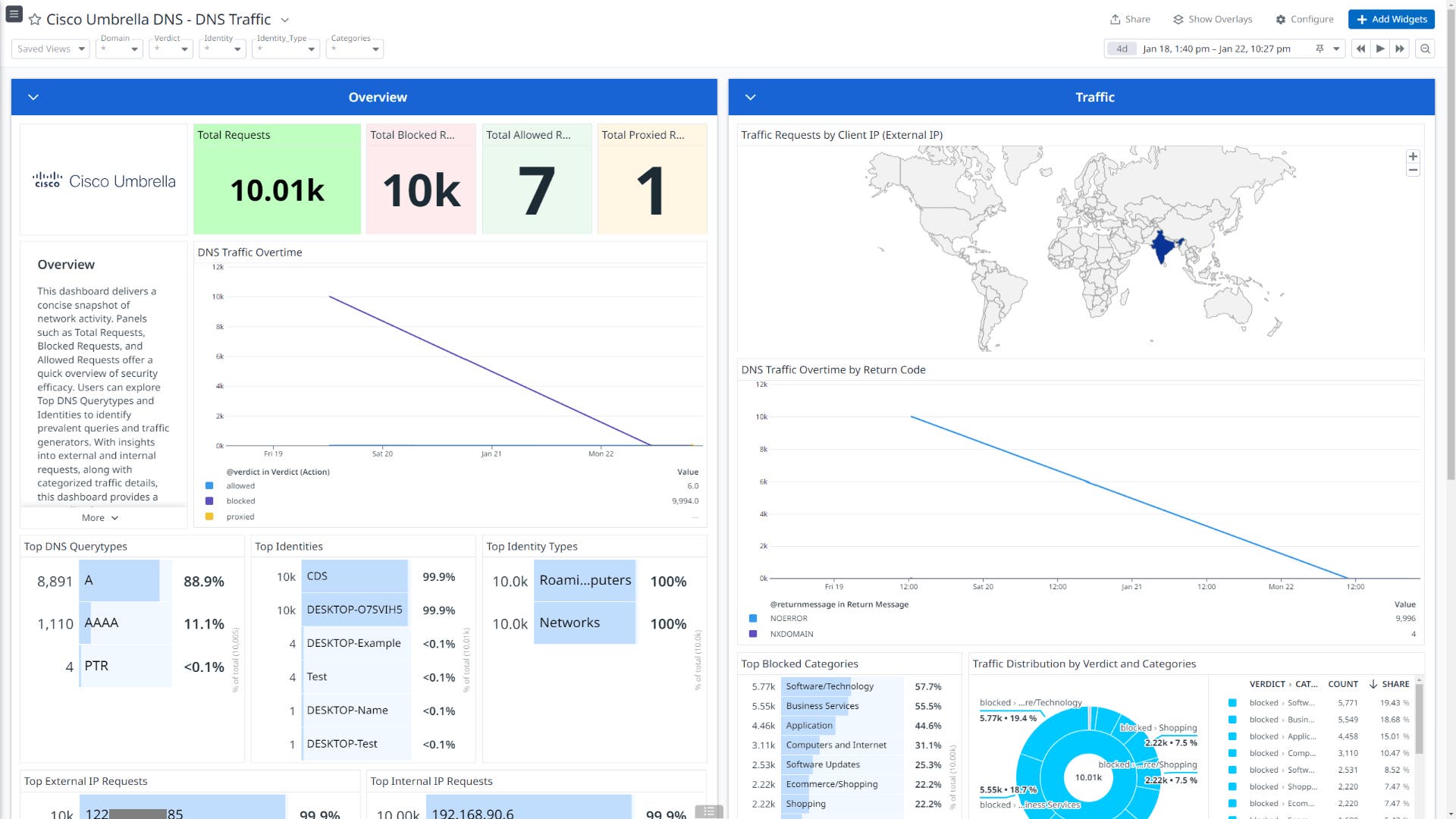
Task: Open dashboard settings via the Configure gear icon
Action: click(1304, 19)
